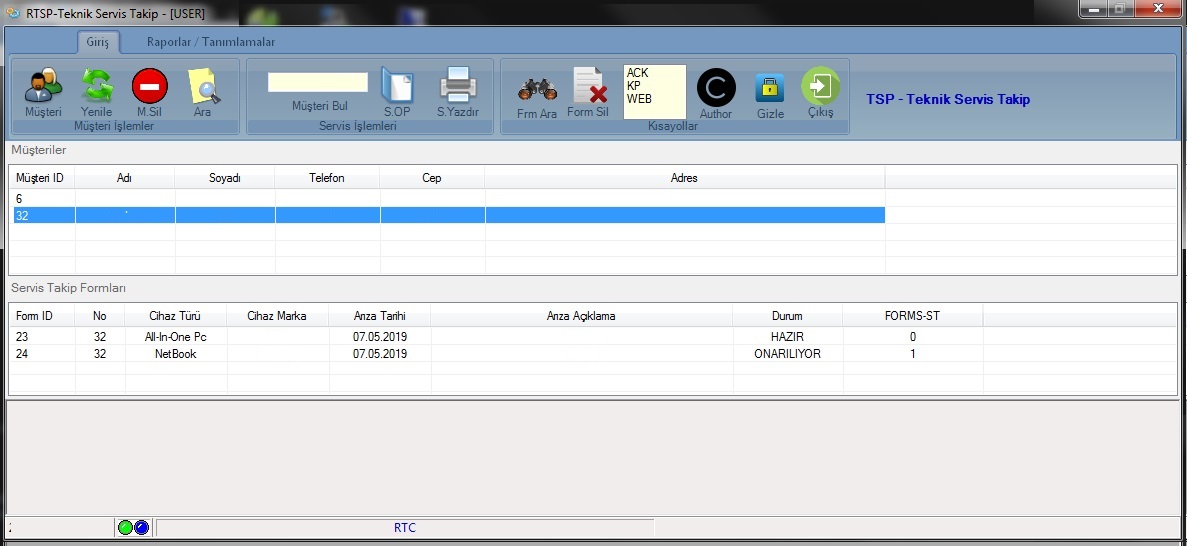Minimize the RTSP window

tap(1091, 8)
